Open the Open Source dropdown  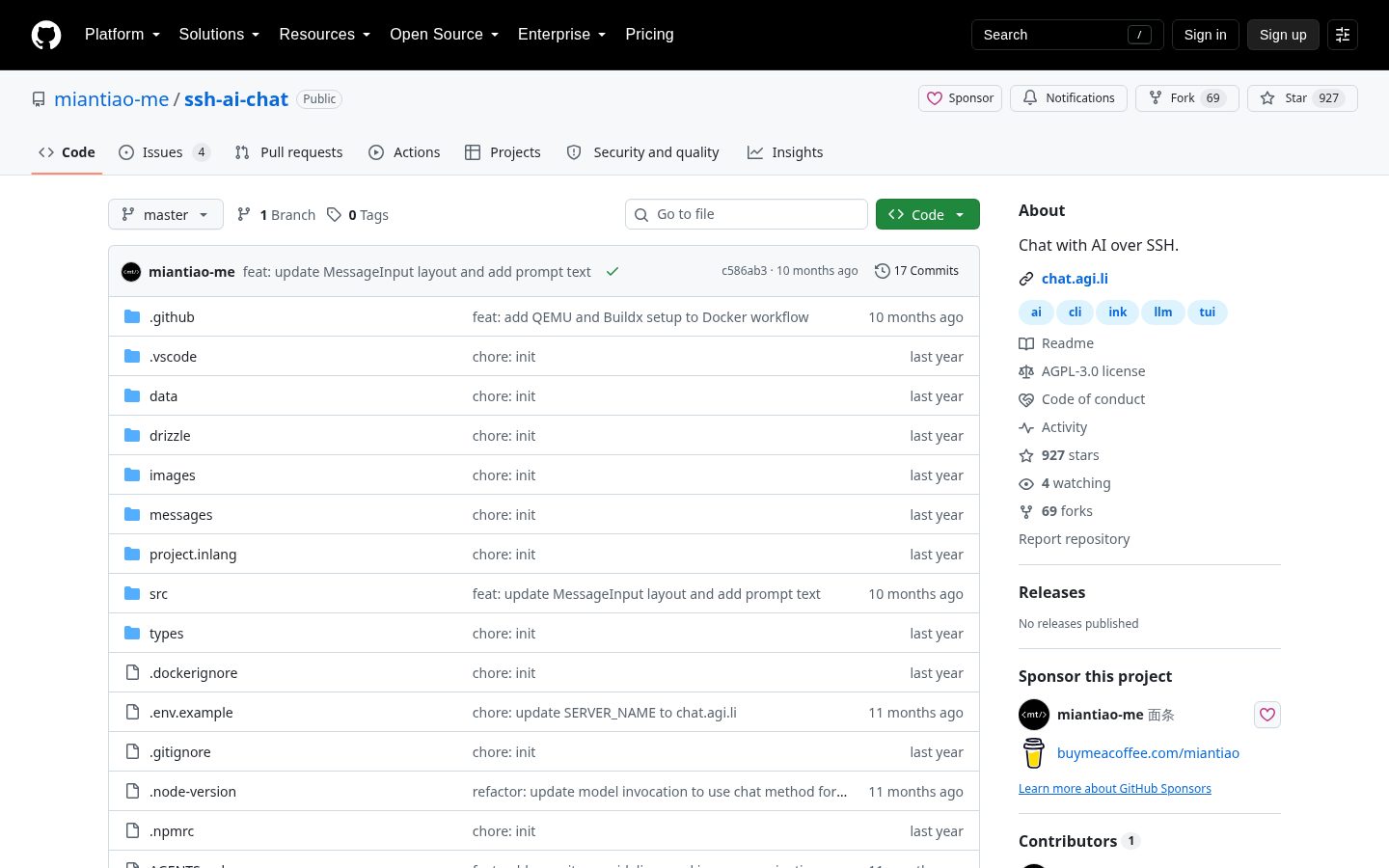444,35
